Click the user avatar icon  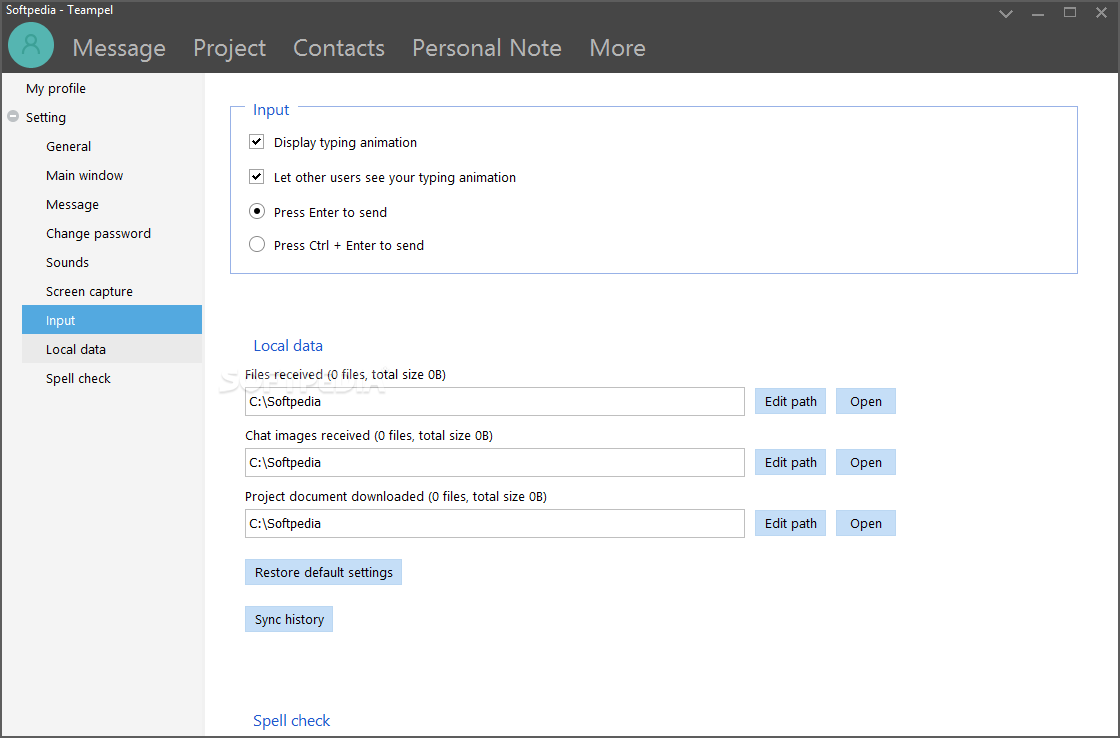(x=31, y=45)
